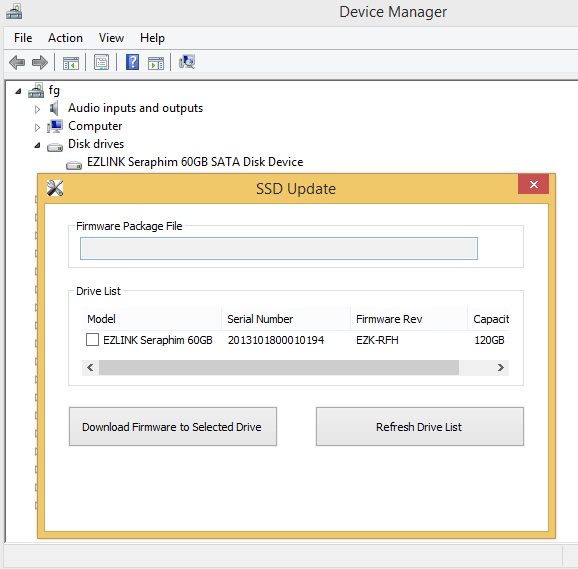Click the show/hide console tree icon

pyautogui.click(x=71, y=63)
